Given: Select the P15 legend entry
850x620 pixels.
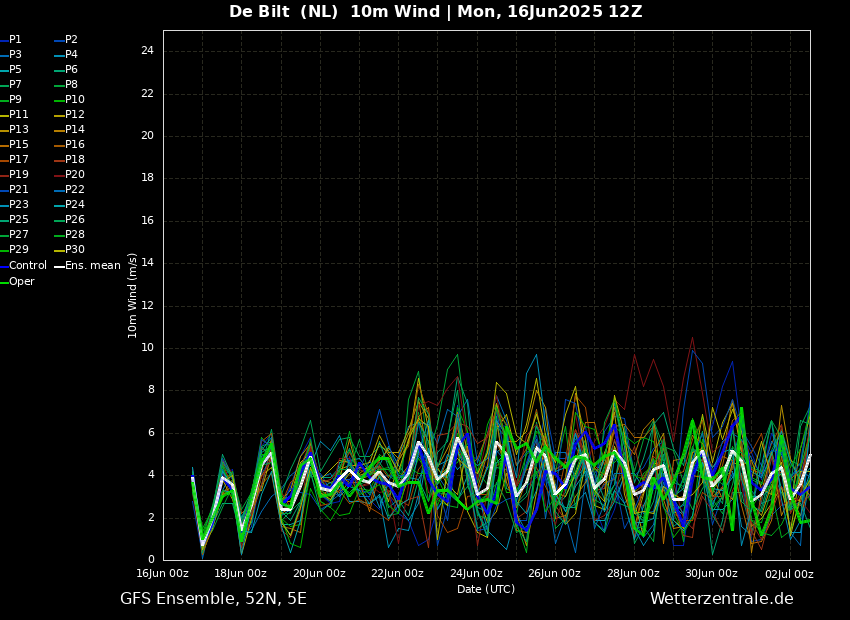Looking at the screenshot, I should [19, 145].
